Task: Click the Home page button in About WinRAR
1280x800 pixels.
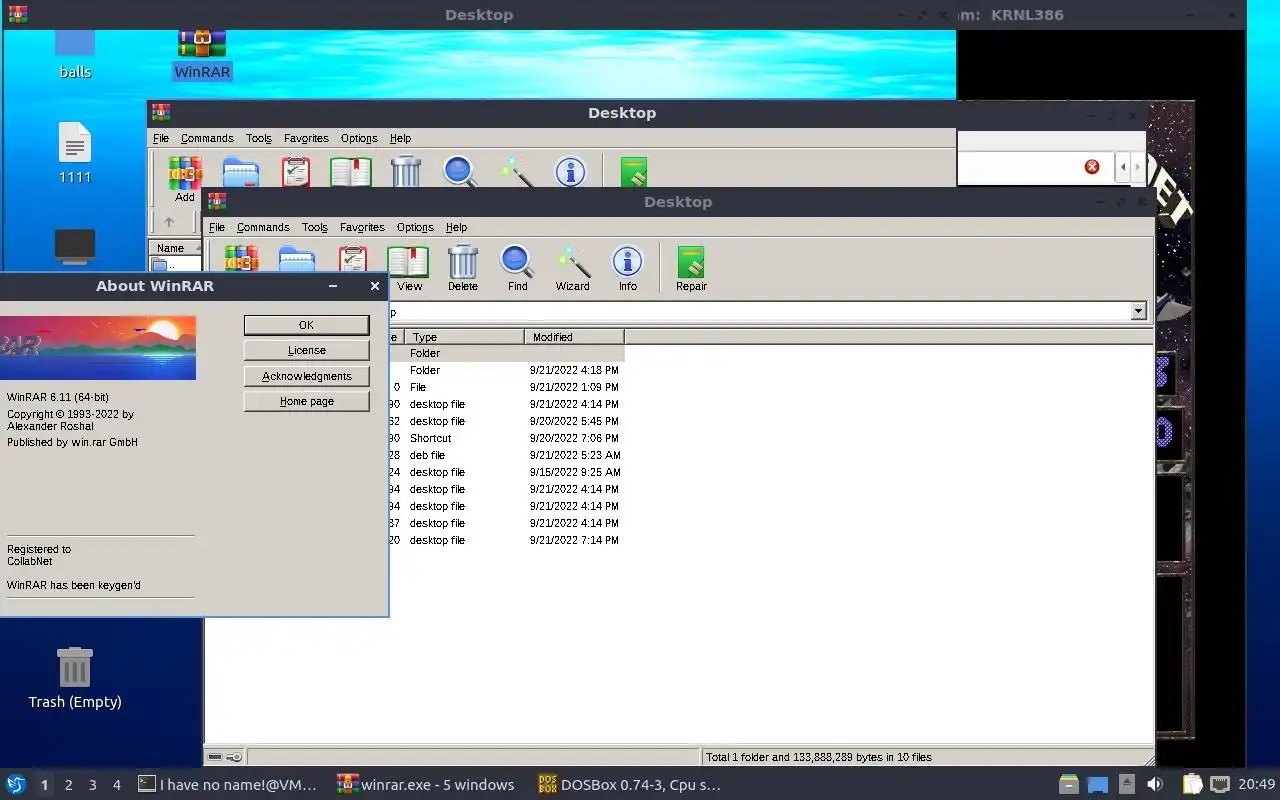Action: point(306,401)
